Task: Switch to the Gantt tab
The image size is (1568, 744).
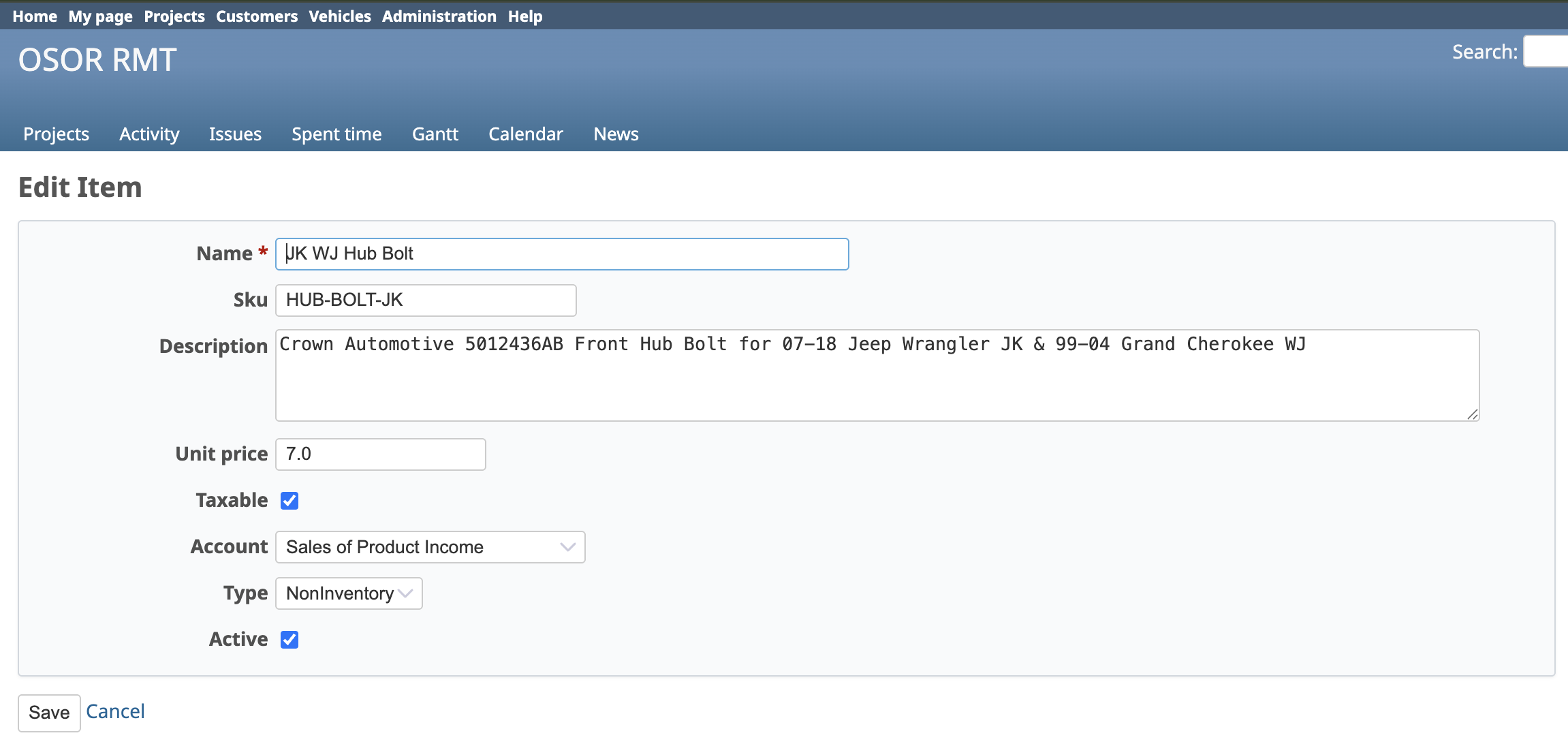Action: [435, 134]
